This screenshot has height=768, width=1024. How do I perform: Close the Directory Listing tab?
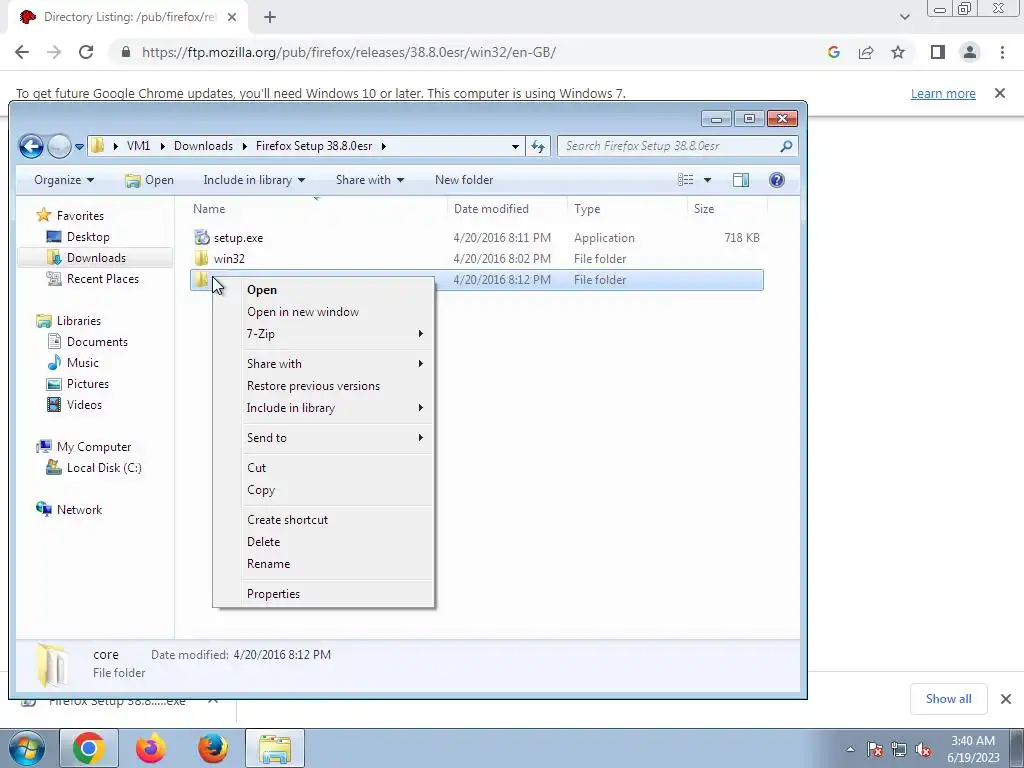pos(232,17)
